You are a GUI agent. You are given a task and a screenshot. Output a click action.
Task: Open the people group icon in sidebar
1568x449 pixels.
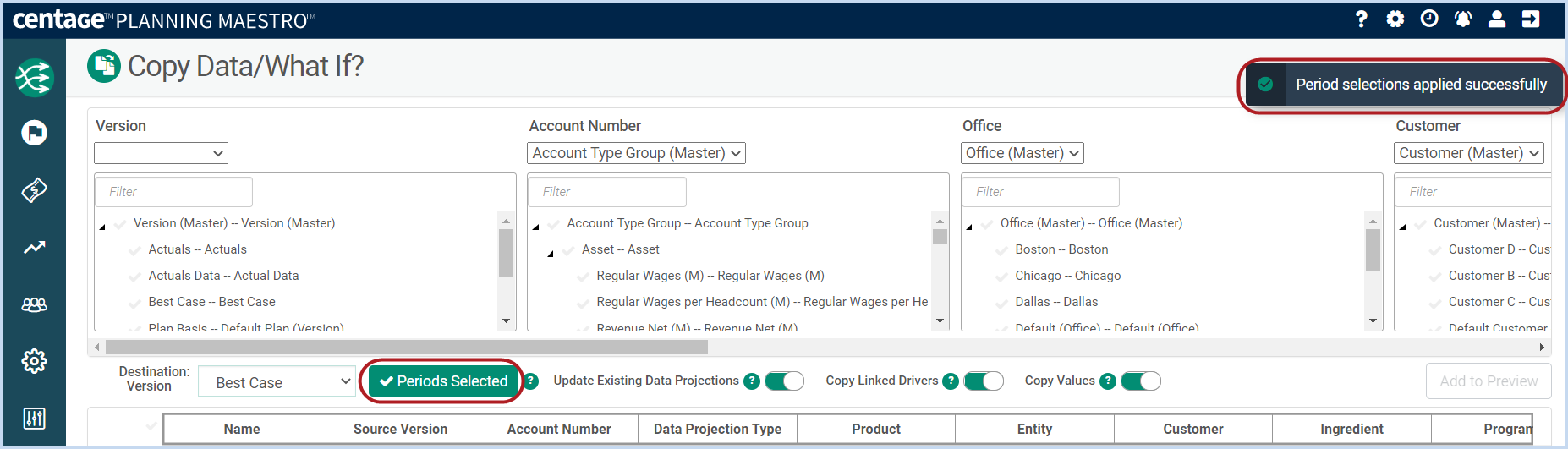coord(34,304)
